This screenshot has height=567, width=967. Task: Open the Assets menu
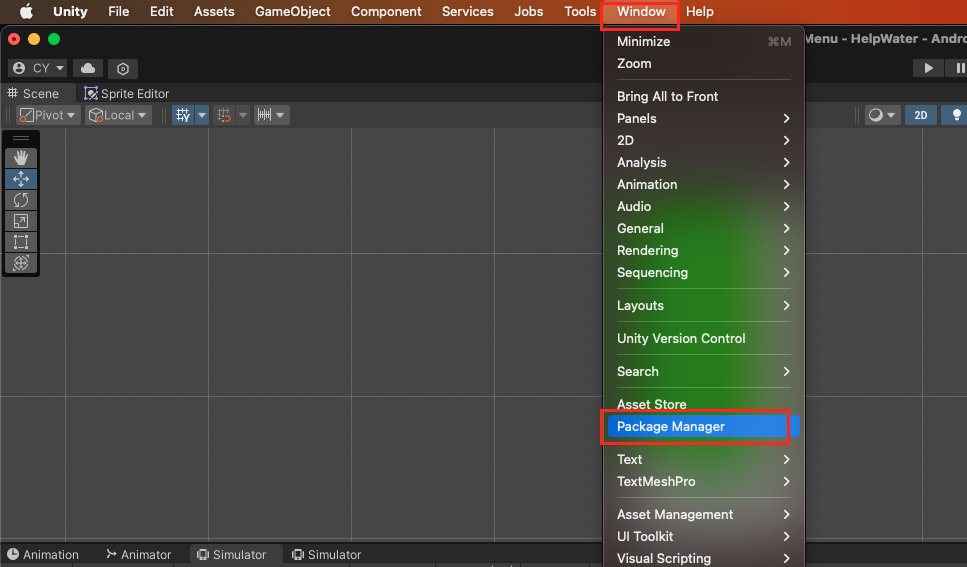click(x=214, y=12)
